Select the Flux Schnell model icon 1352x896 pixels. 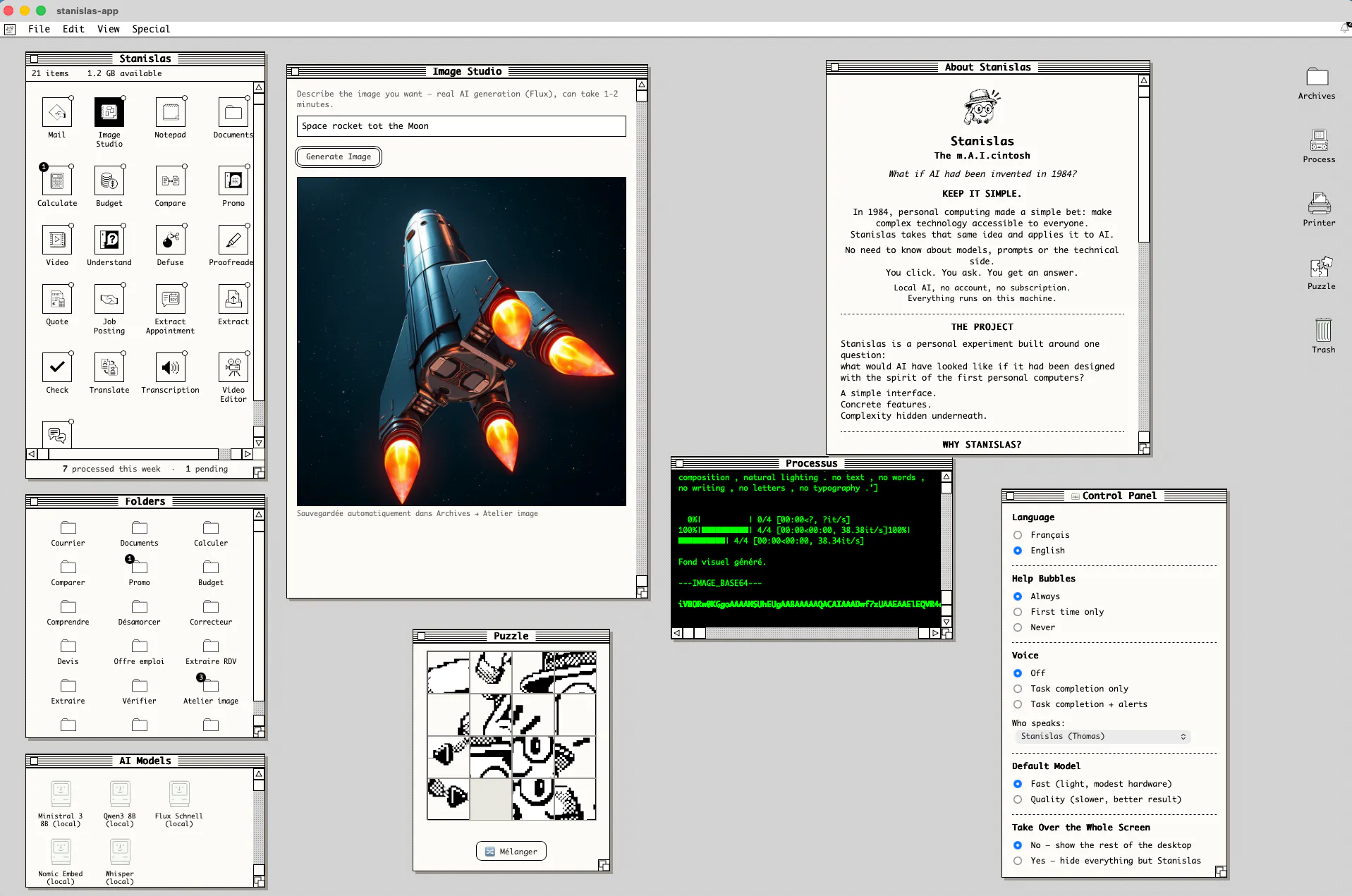[179, 794]
